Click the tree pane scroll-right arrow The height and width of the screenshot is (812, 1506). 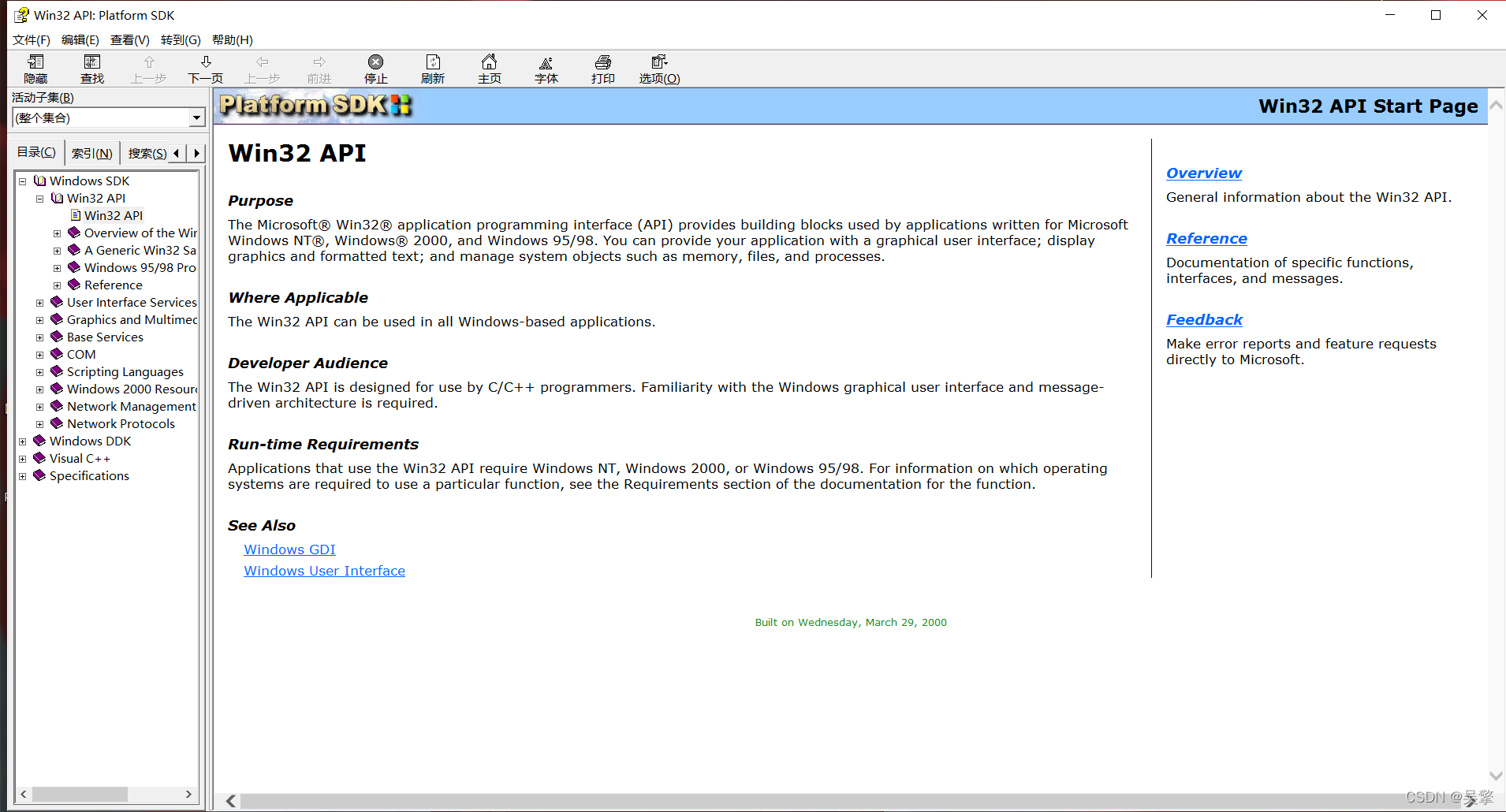189,794
